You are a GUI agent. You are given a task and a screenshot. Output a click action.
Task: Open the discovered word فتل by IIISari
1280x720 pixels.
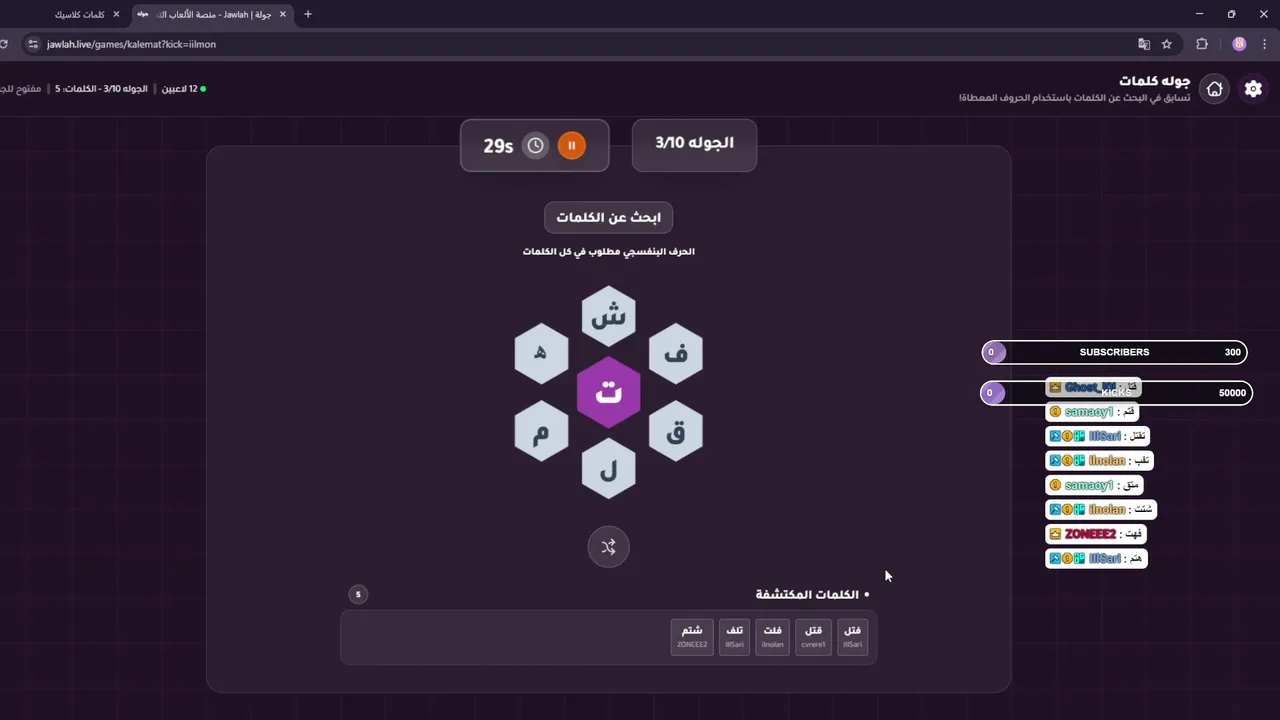[x=852, y=636]
